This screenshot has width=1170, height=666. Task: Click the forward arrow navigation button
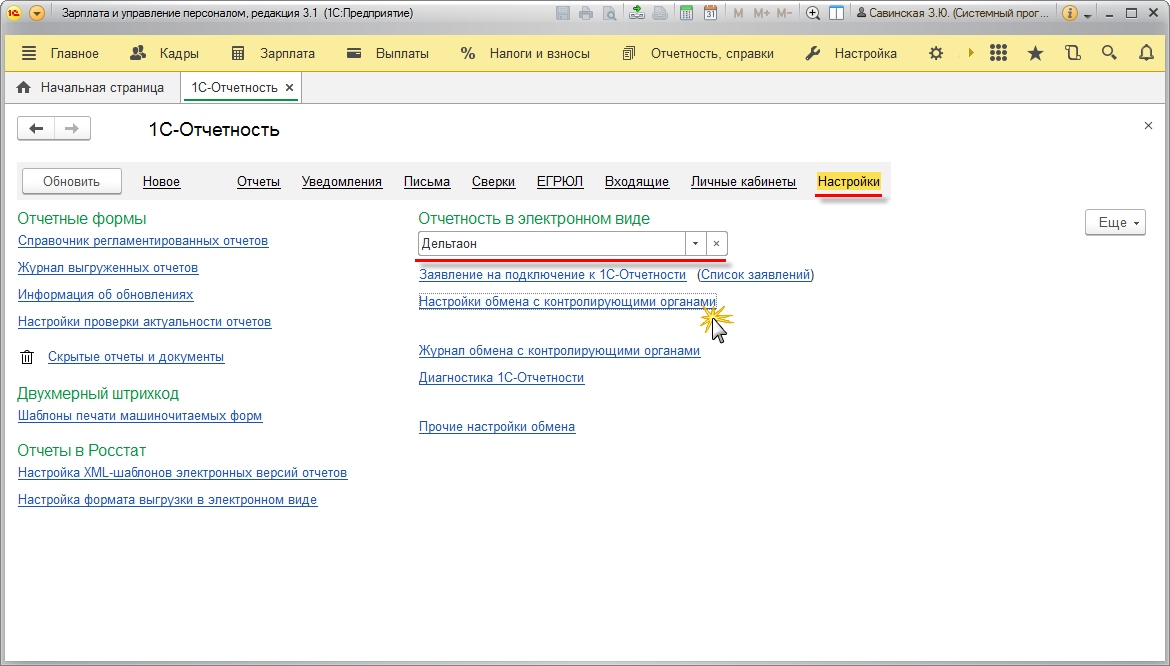pos(72,128)
